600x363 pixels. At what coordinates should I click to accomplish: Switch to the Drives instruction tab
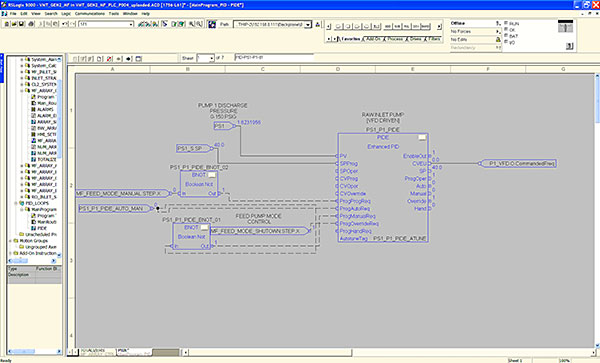(x=415, y=39)
